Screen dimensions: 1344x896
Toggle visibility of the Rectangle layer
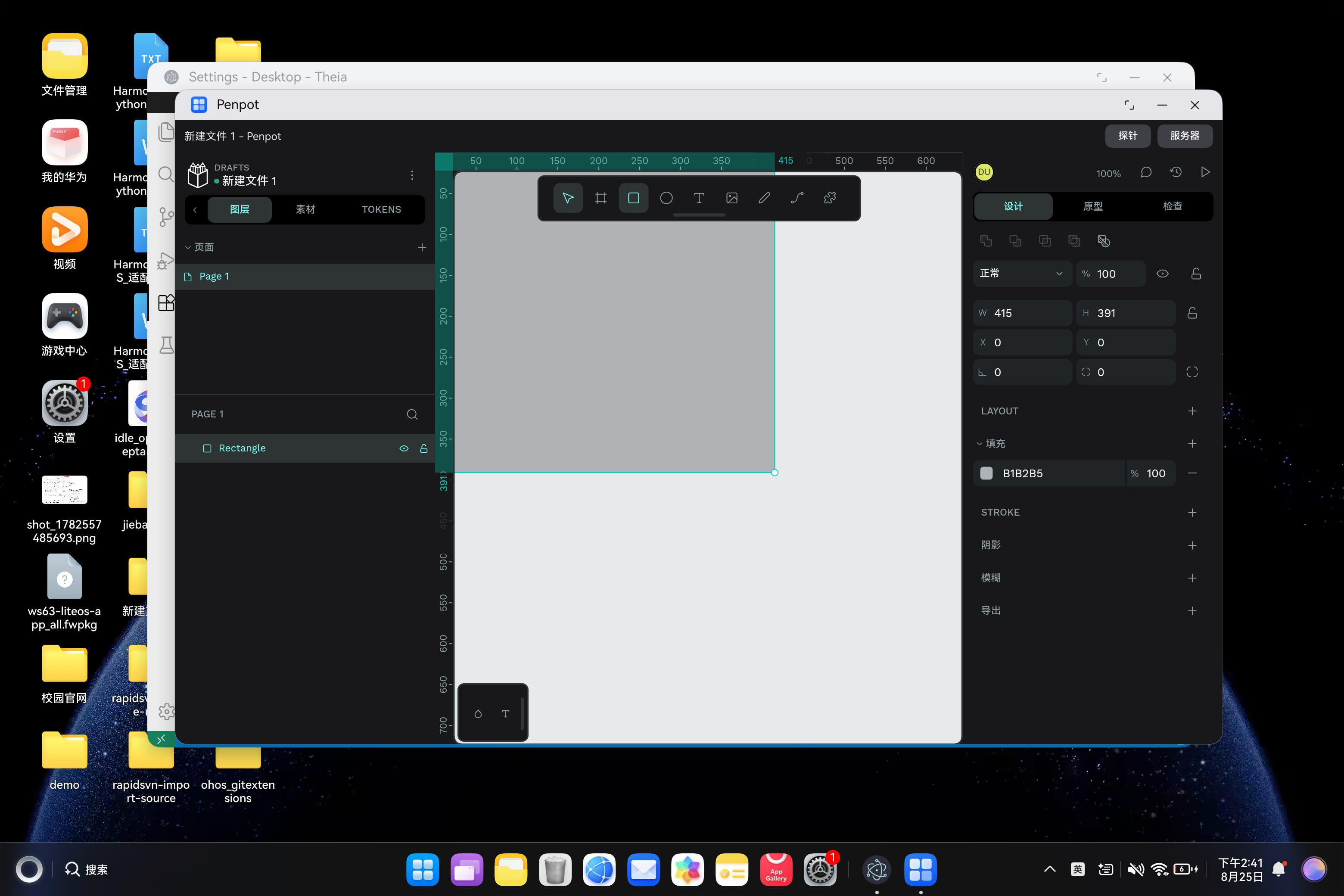[404, 448]
